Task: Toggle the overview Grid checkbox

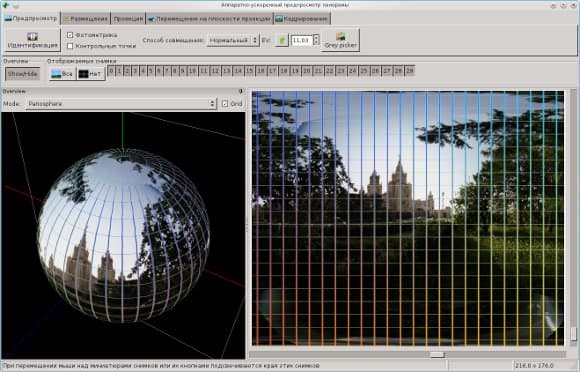Action: 225,104
